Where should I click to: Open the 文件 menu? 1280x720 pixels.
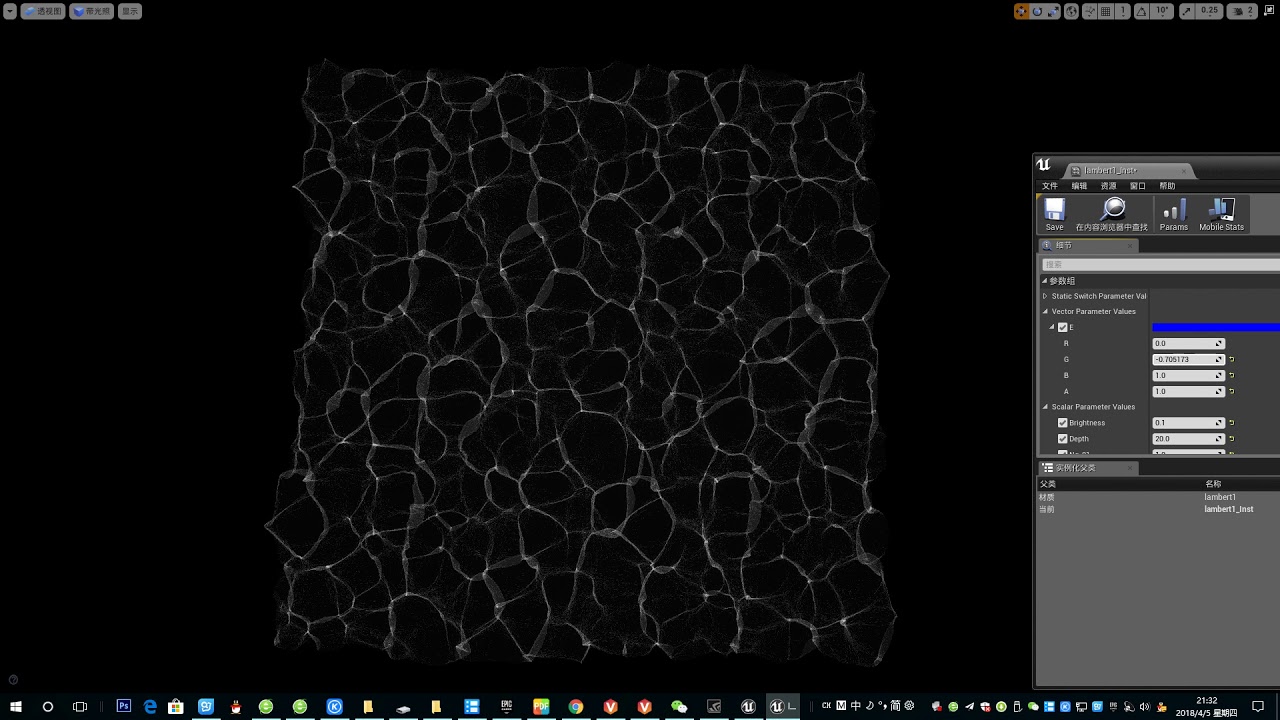(x=1050, y=186)
